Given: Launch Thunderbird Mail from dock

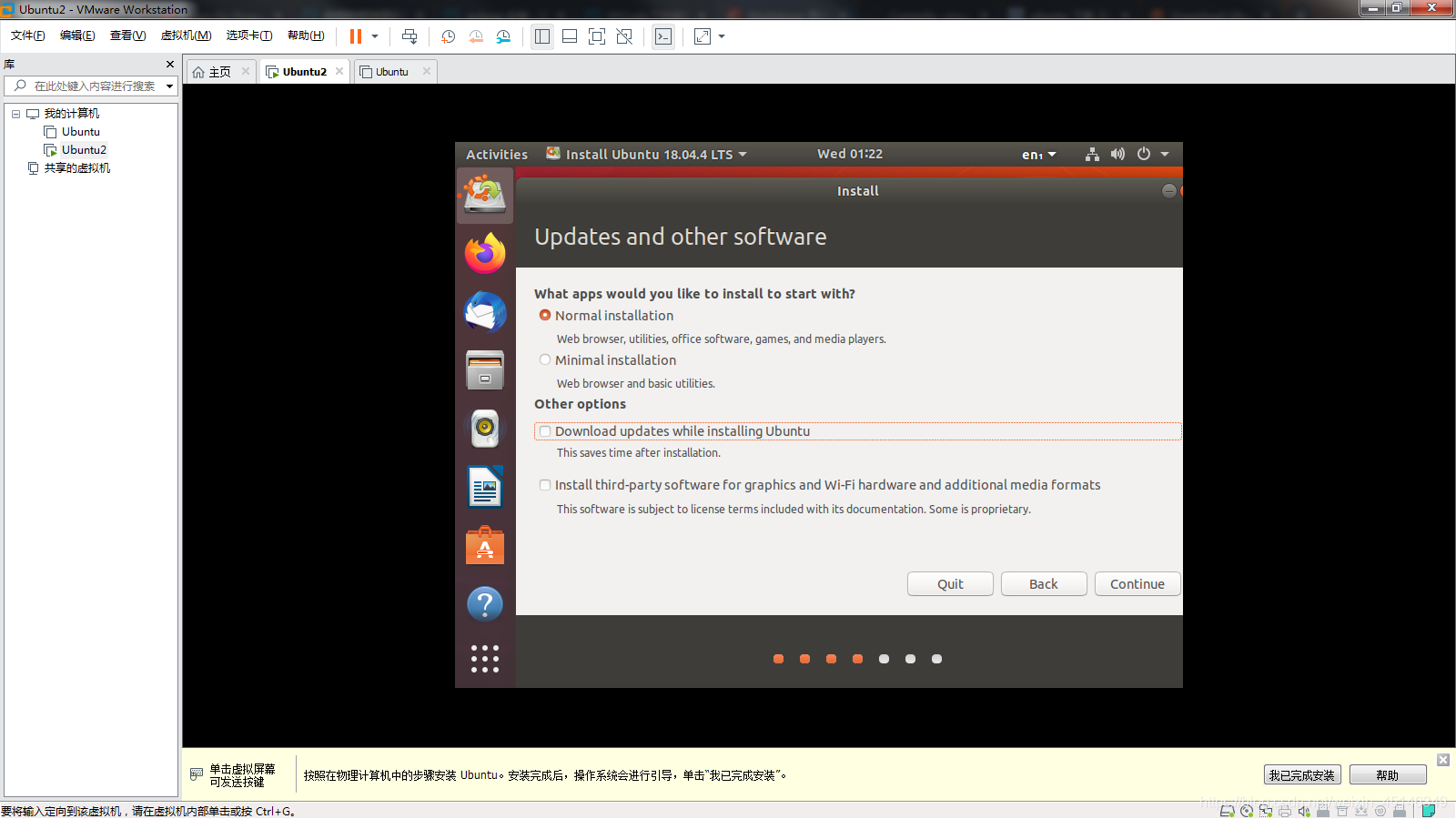Looking at the screenshot, I should [x=485, y=311].
